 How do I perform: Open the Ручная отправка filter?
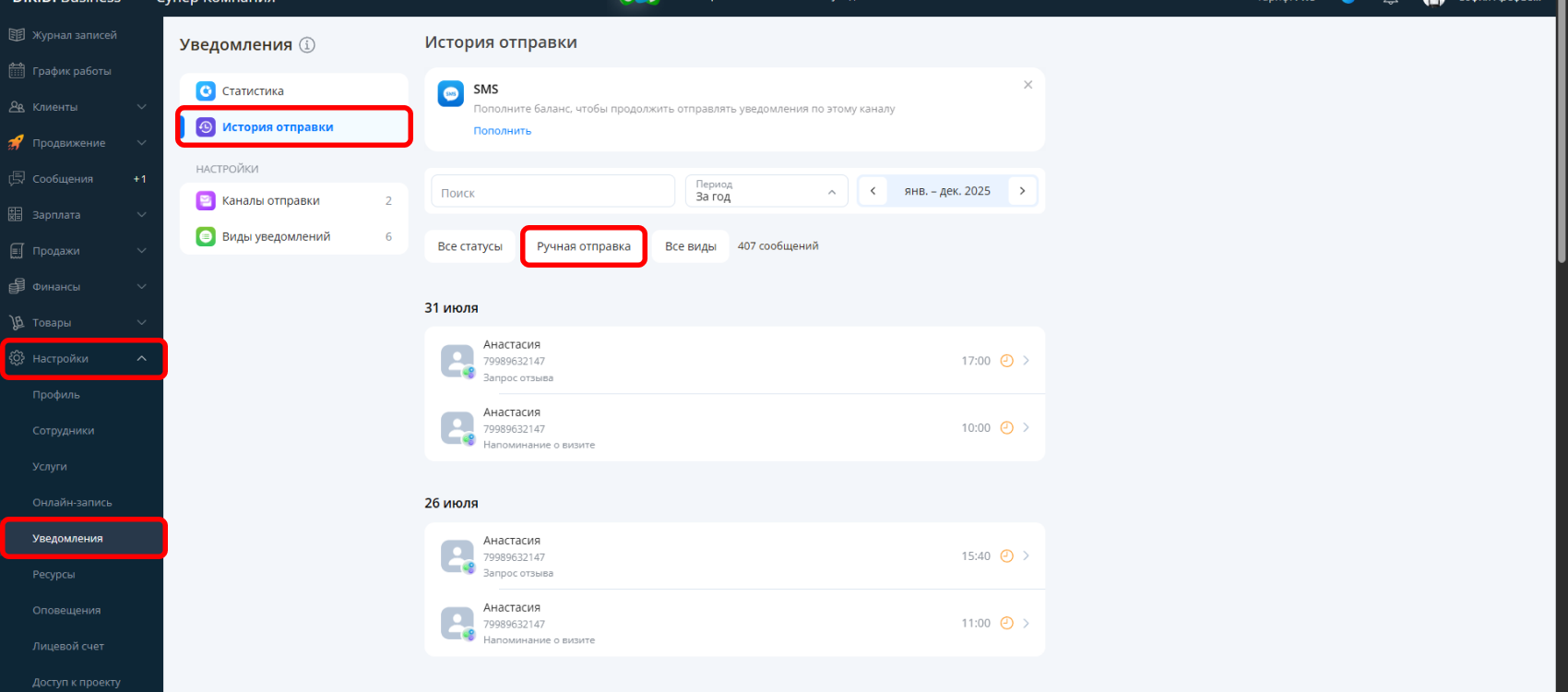coord(584,246)
